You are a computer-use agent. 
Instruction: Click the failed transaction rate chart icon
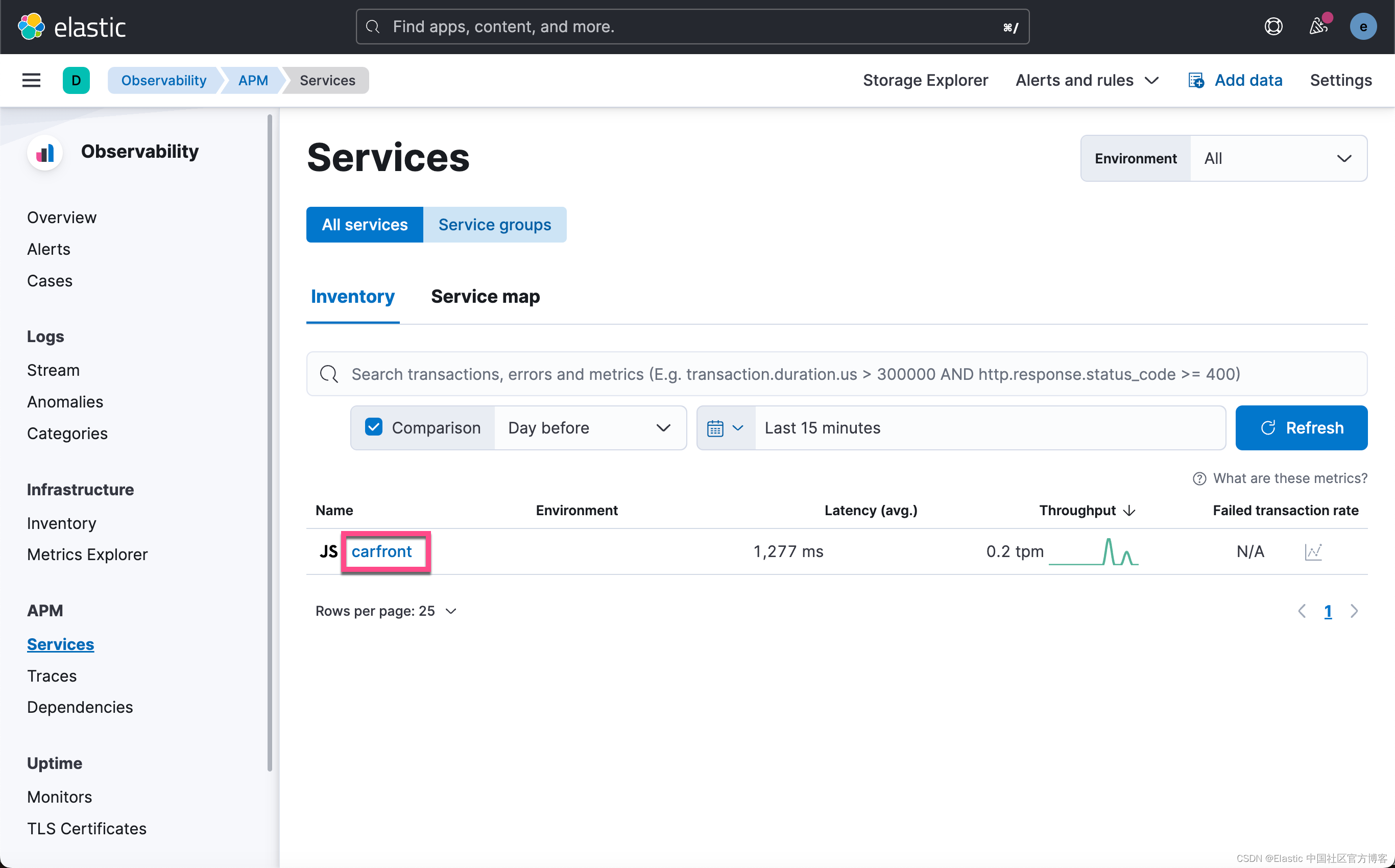click(1313, 551)
